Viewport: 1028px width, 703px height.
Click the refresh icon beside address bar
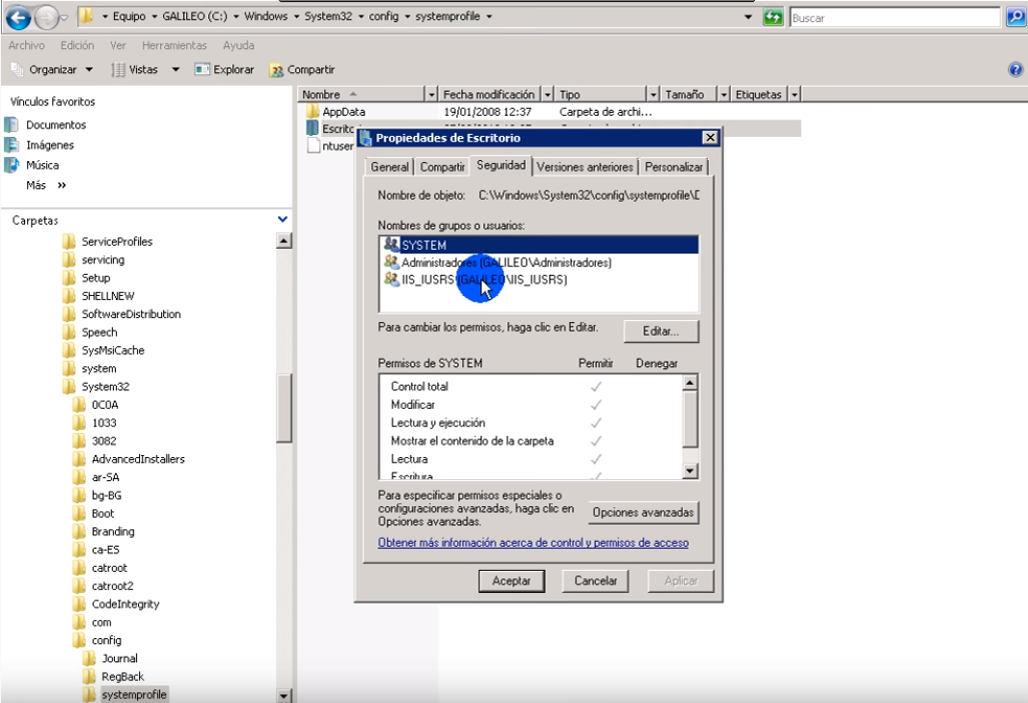point(773,18)
